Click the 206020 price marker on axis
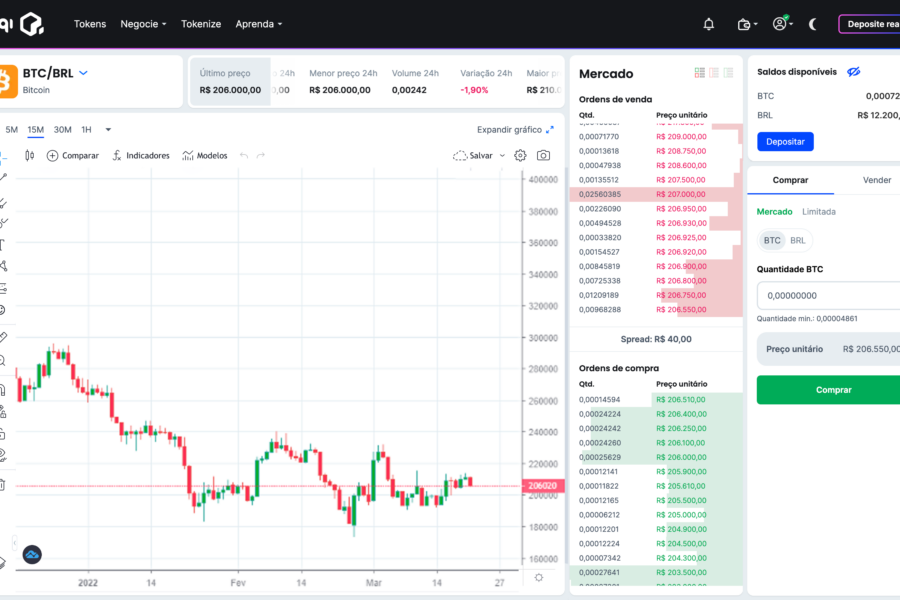 (543, 486)
